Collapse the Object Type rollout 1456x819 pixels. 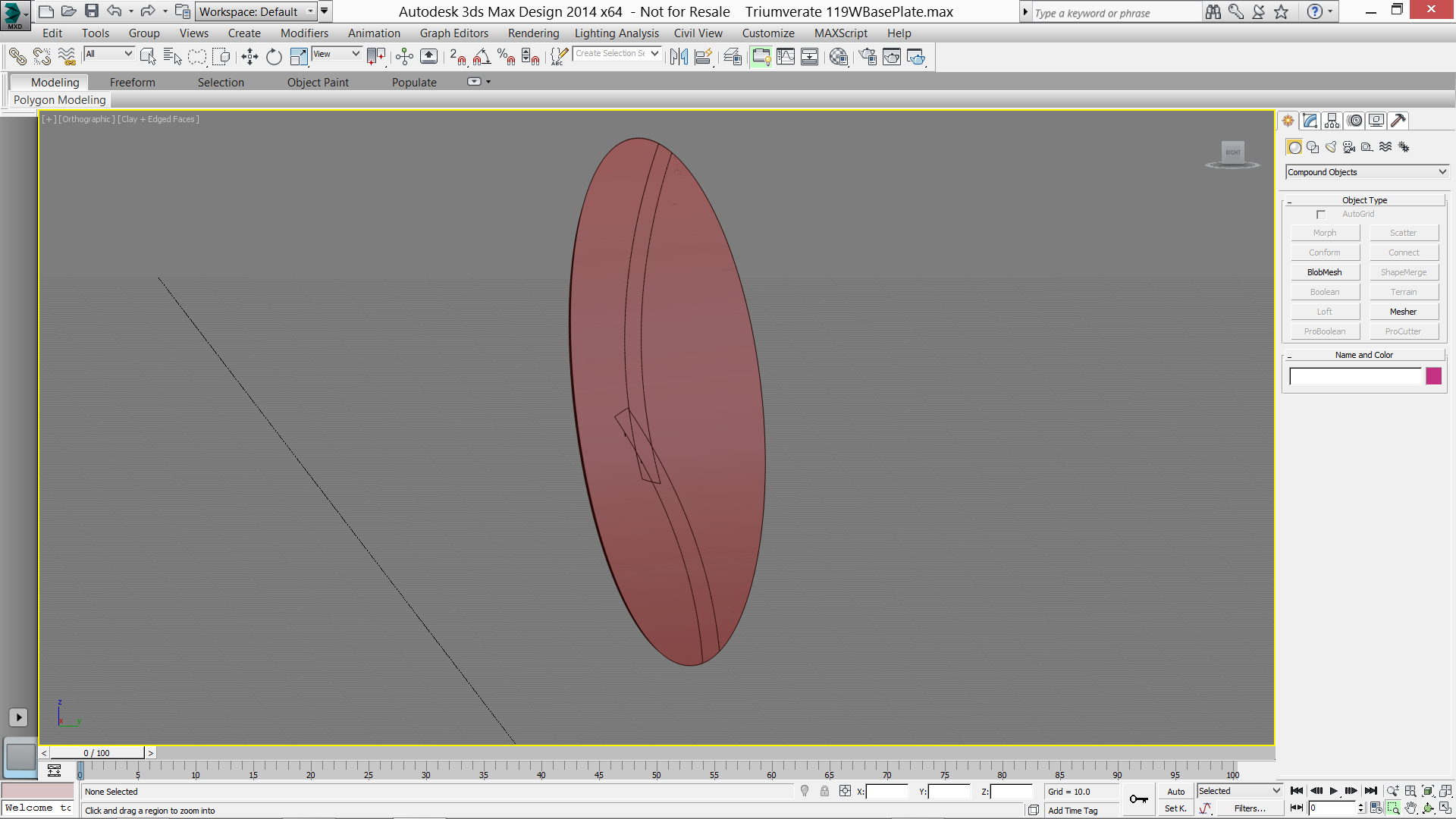point(1365,200)
